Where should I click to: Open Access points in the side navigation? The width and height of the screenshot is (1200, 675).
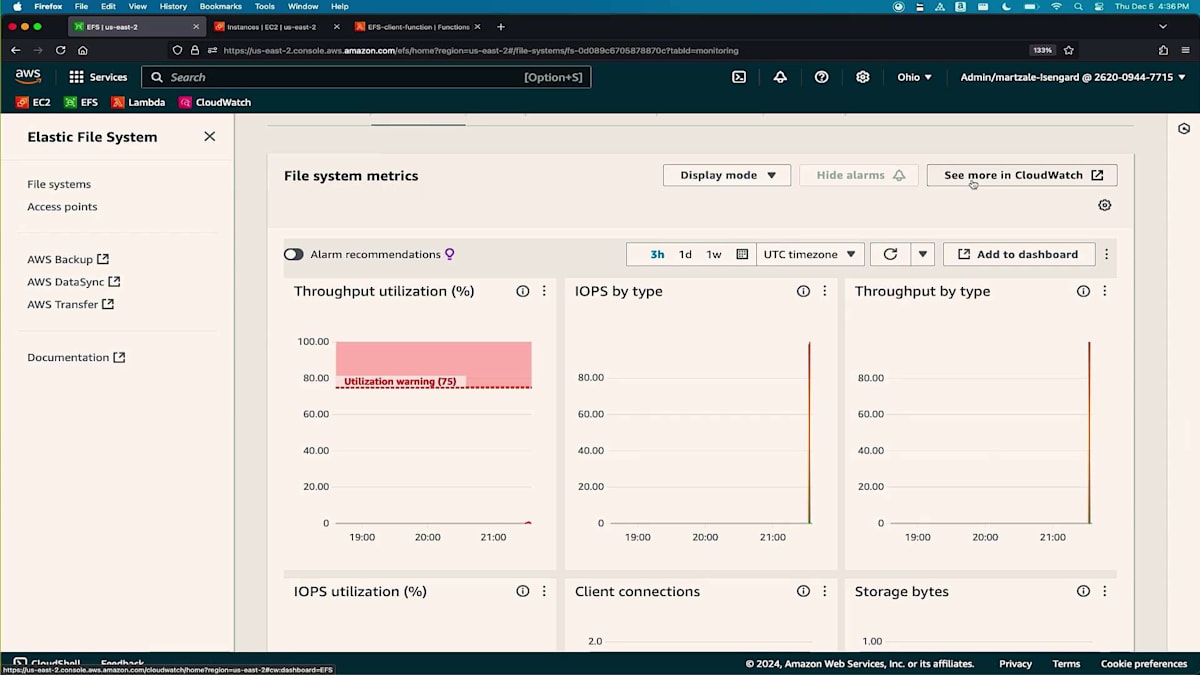tap(62, 207)
